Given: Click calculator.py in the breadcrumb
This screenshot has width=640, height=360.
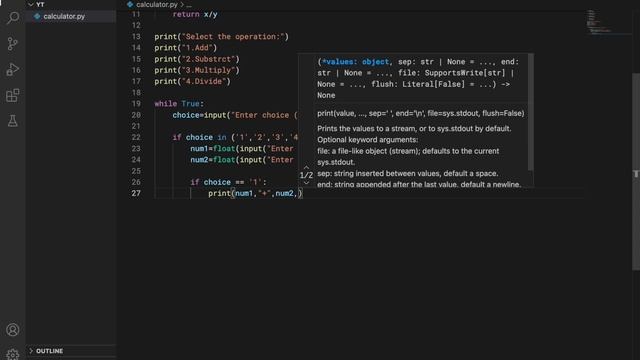Looking at the screenshot, I should point(157,4).
